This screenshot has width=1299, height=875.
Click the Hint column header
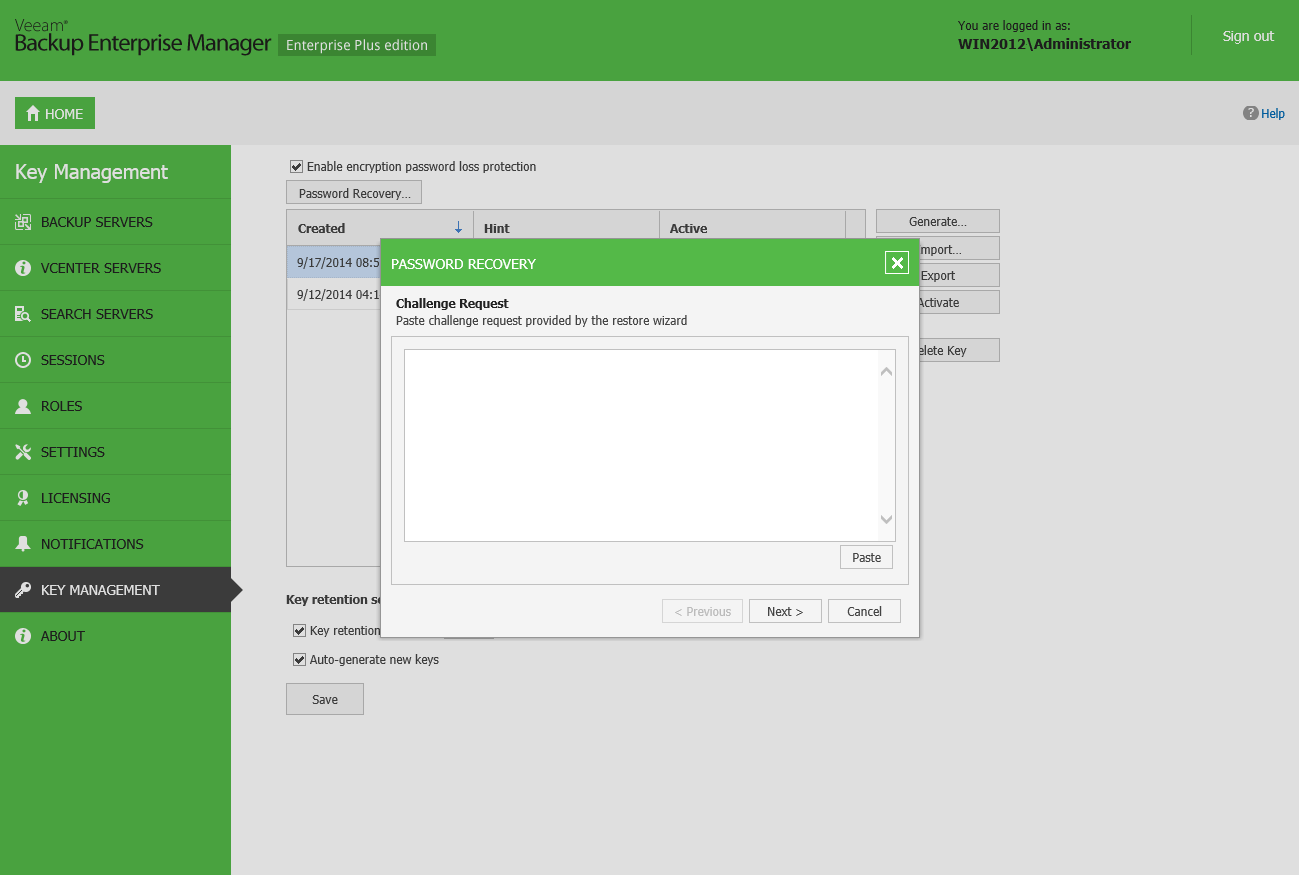point(566,228)
